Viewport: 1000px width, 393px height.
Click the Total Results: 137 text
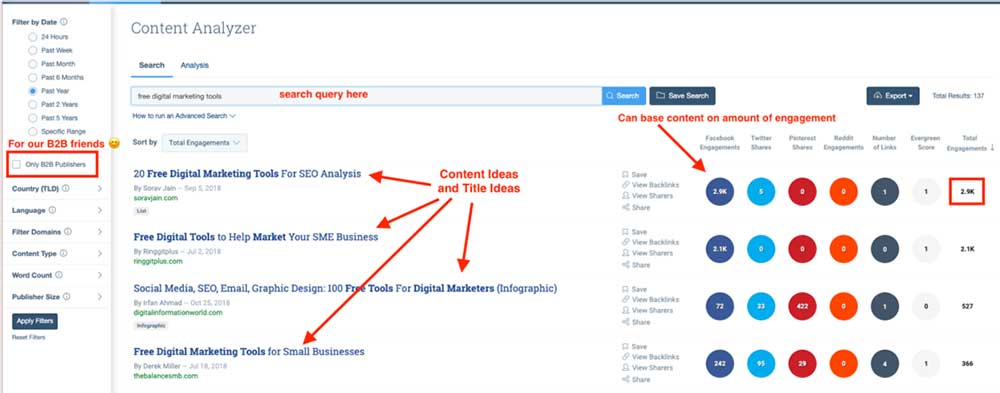click(958, 96)
